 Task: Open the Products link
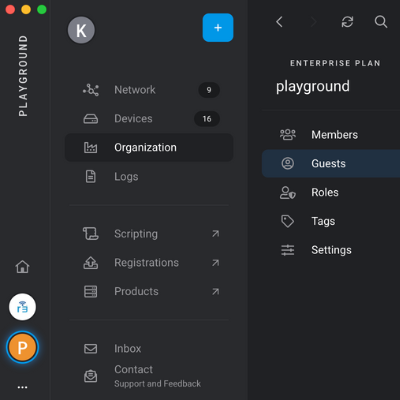(149, 291)
